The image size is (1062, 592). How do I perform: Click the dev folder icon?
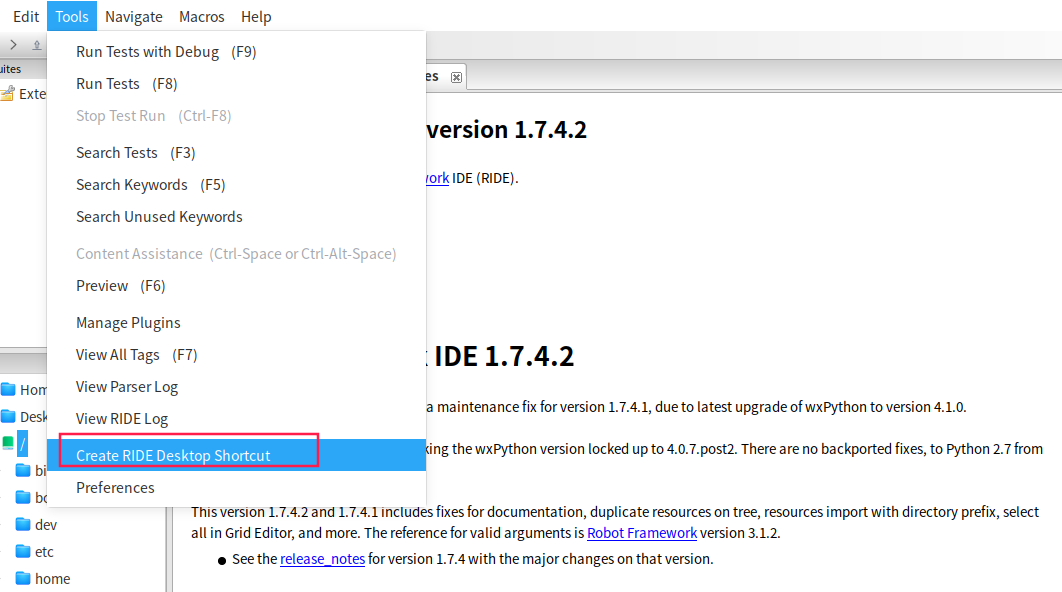click(23, 524)
